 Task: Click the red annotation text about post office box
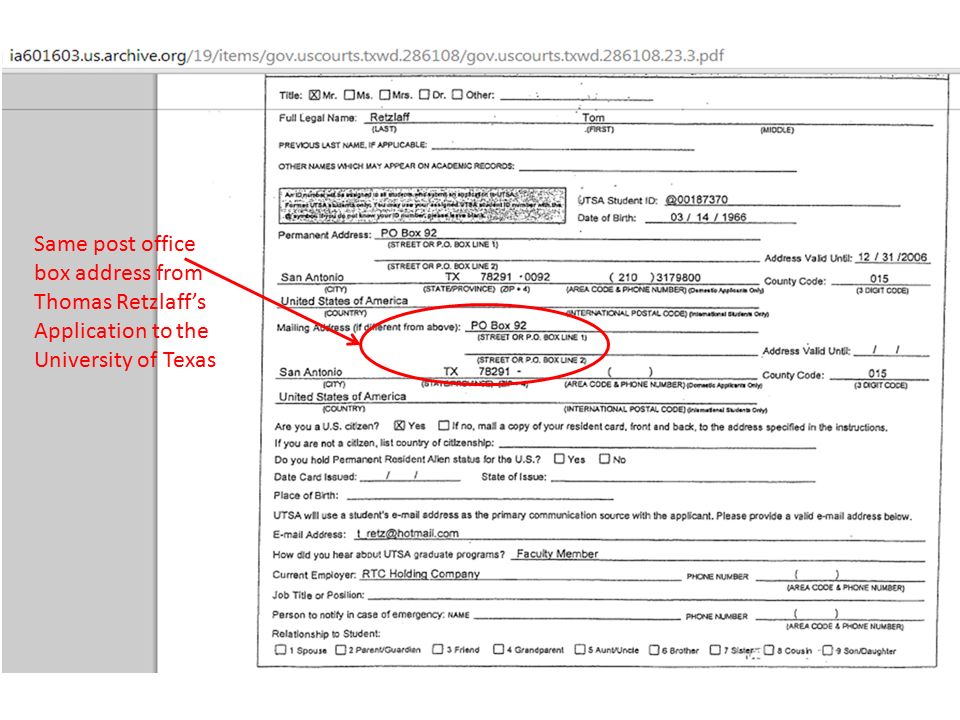pyautogui.click(x=125, y=301)
